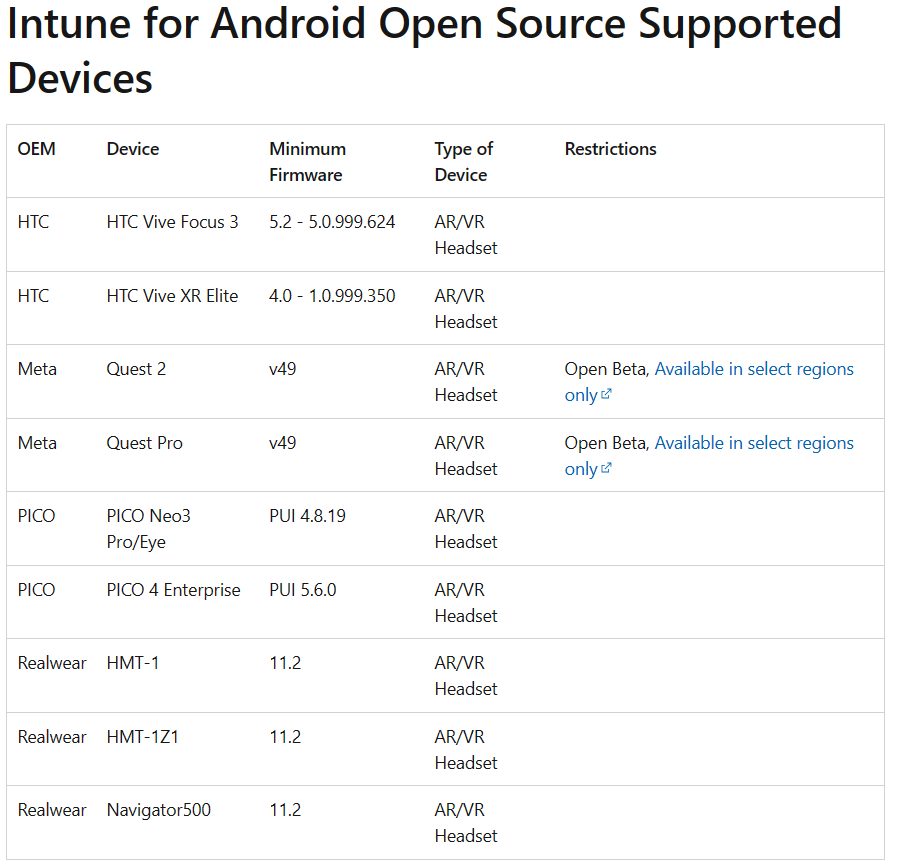
Task: Select the 'PICO 4 Enterprise' device cell
Action: click(x=173, y=590)
